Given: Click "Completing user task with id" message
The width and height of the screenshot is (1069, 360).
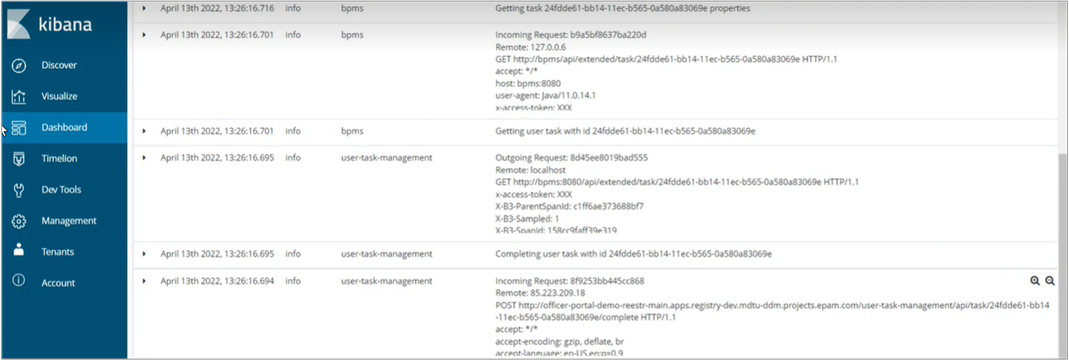Looking at the screenshot, I should pos(633,254).
